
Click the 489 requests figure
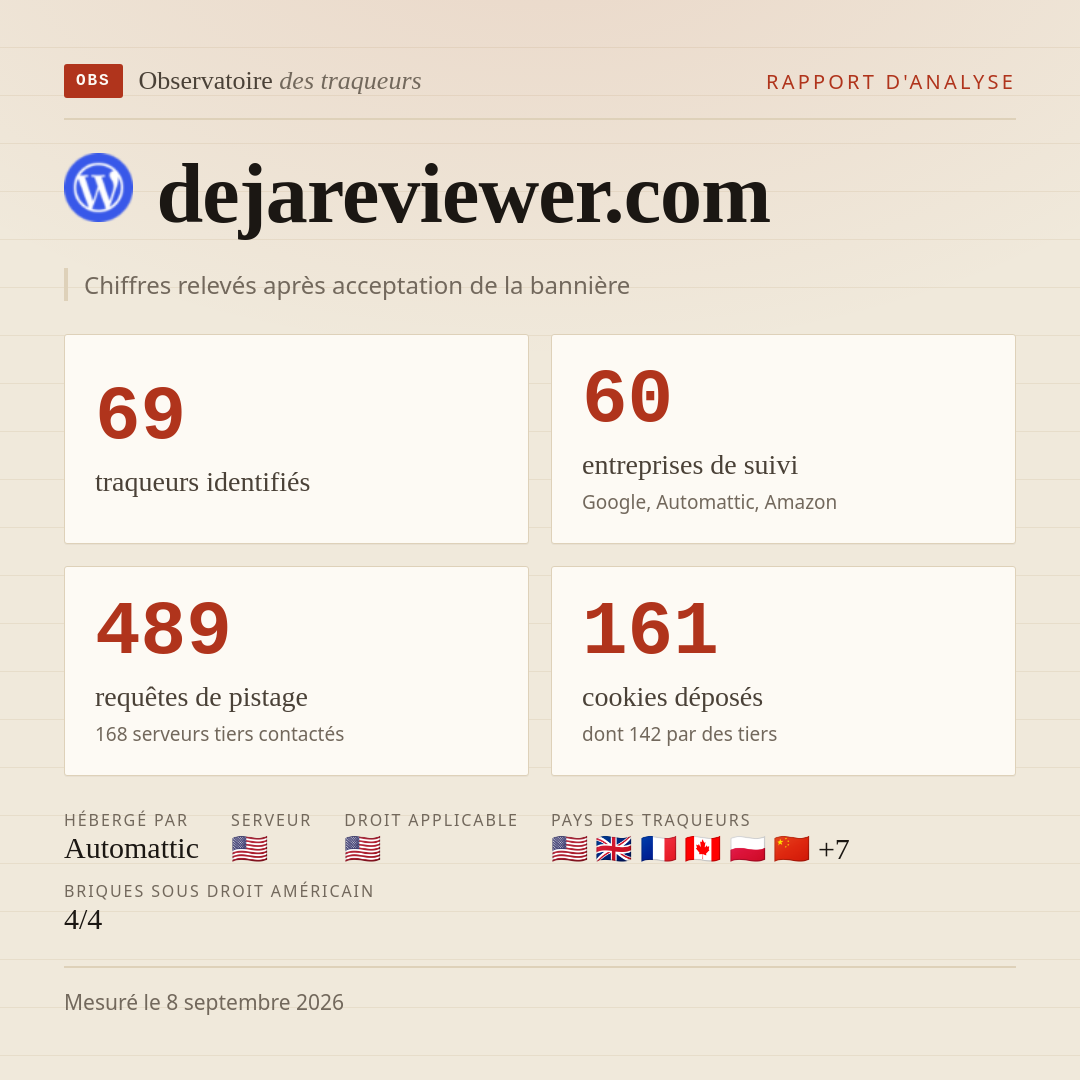(x=163, y=630)
